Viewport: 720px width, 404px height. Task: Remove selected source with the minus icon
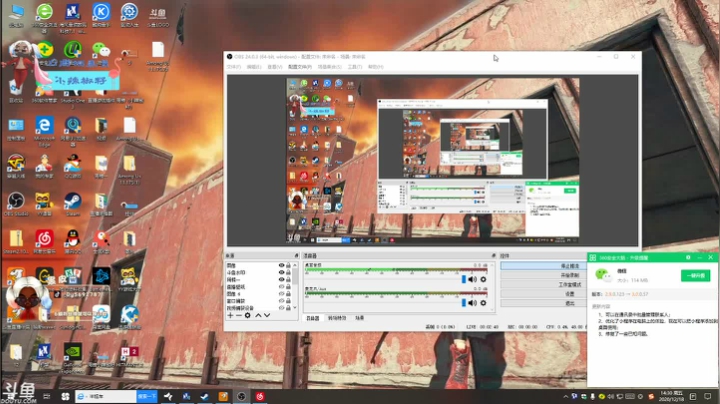pos(239,315)
